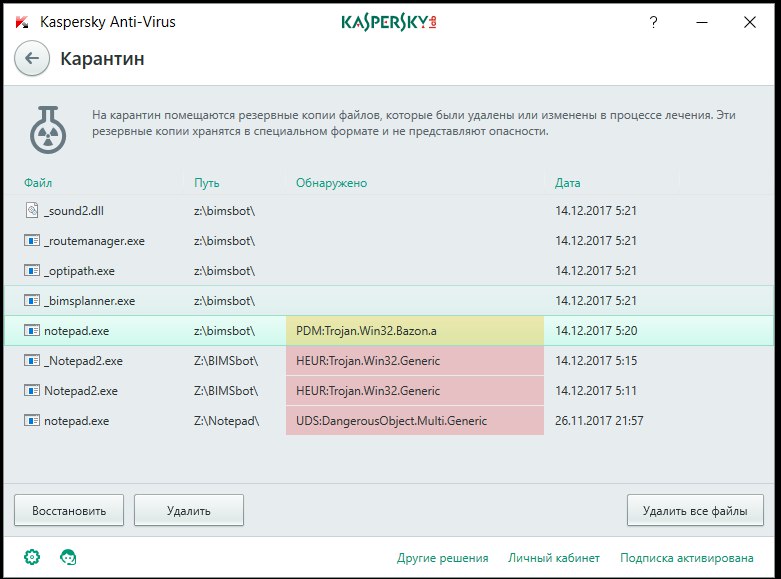This screenshot has height=579, width=781.
Task: Click the _sound2.dll file icon
Action: (x=32, y=211)
